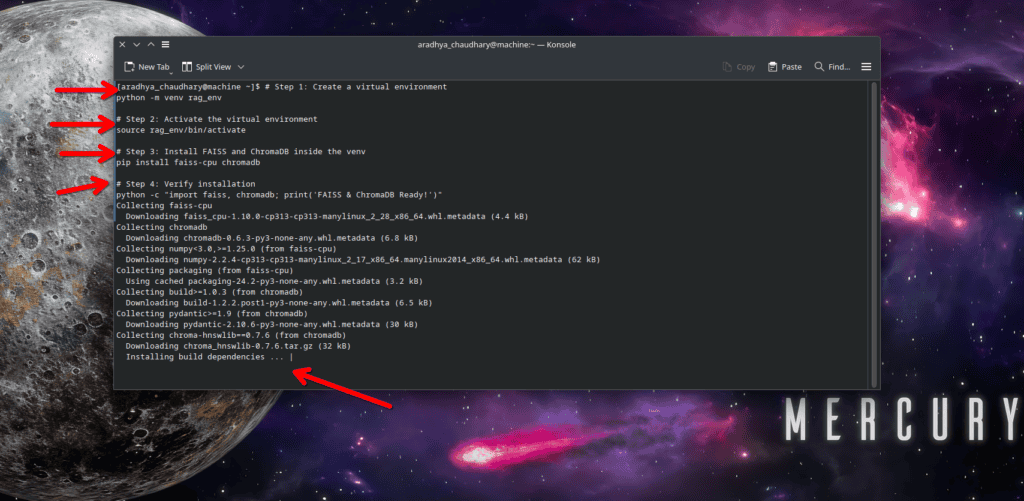Click the 'python -m venv rag_env' line
The image size is (1024, 501).
(x=168, y=98)
